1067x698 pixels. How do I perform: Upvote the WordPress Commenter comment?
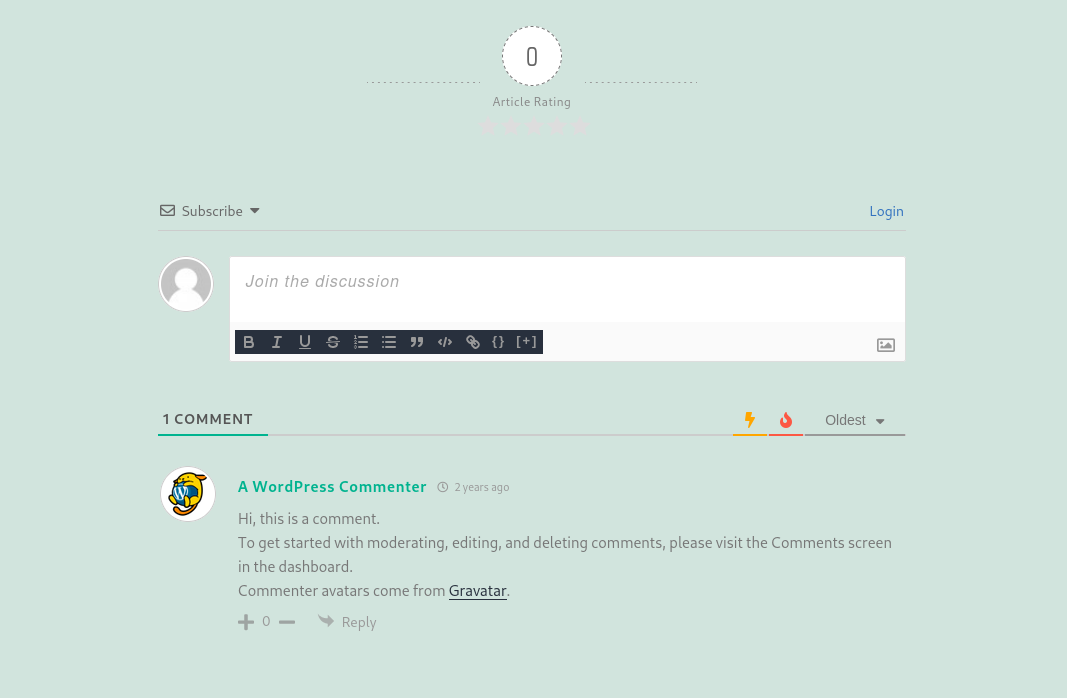click(246, 622)
